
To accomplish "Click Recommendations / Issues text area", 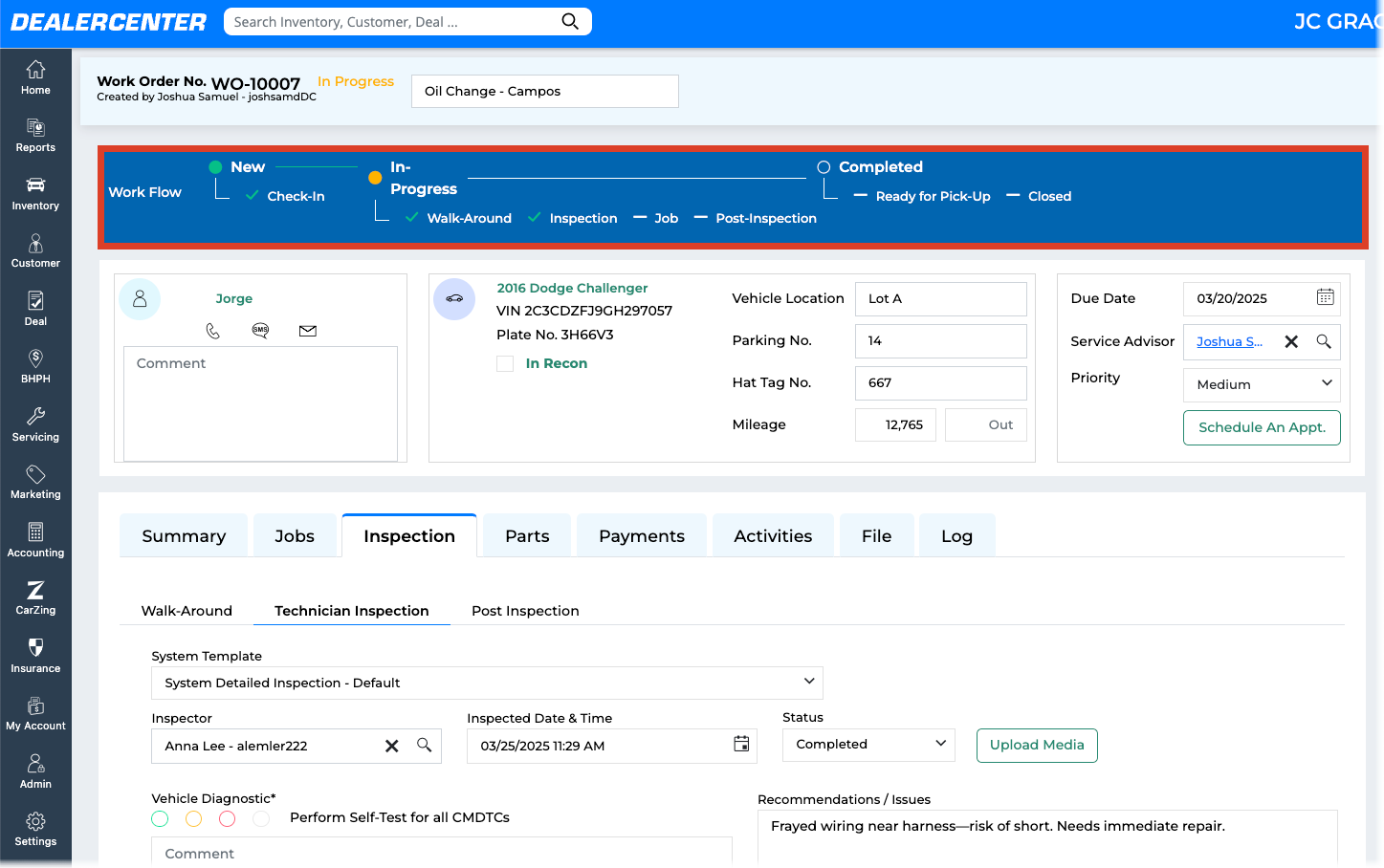I will click(1047, 837).
